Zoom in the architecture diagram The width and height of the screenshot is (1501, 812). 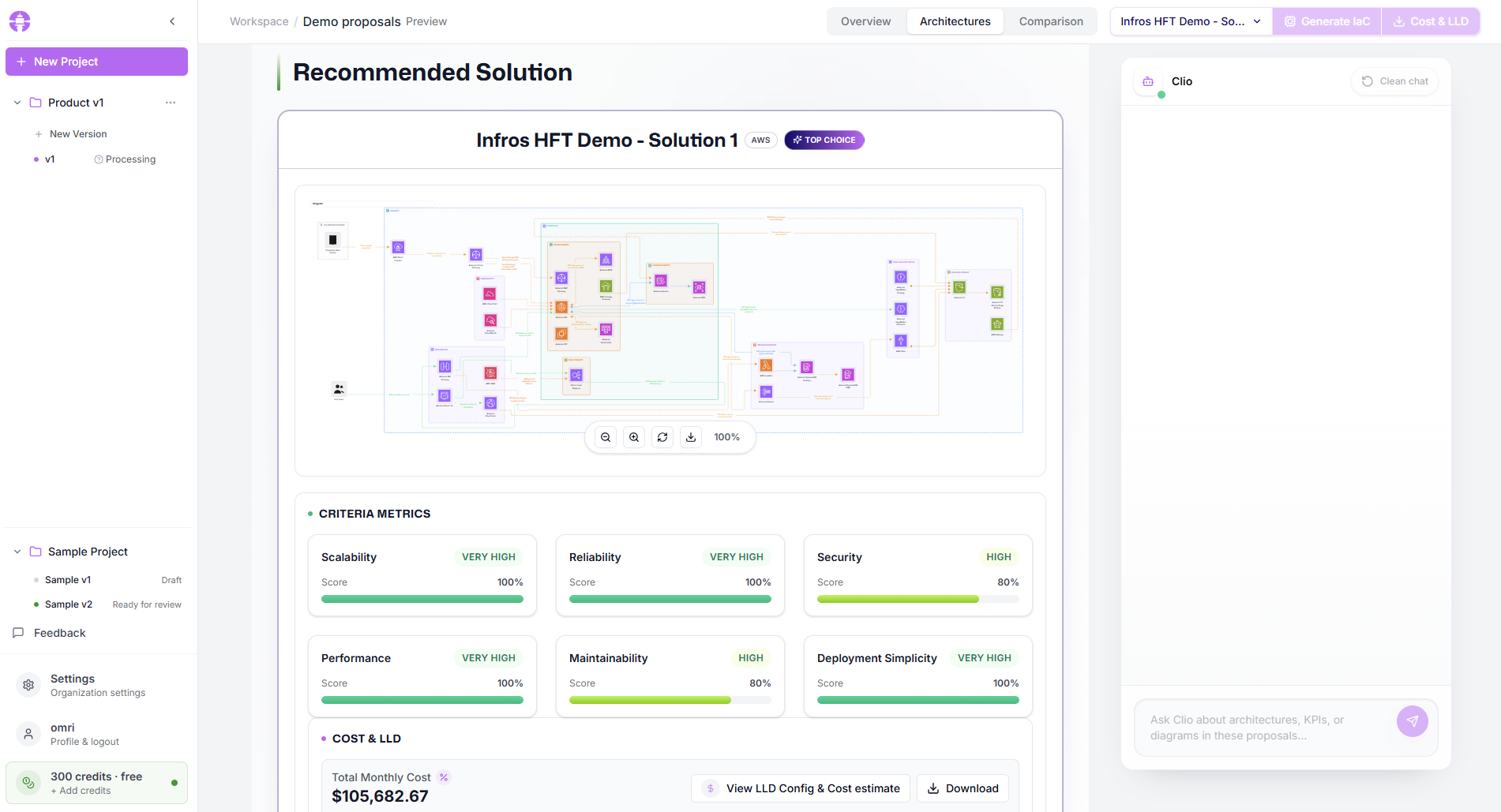point(634,437)
